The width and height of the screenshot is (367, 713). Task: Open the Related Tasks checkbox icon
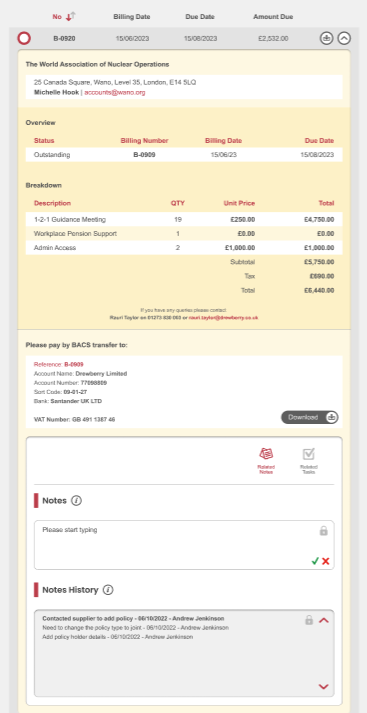pos(309,461)
